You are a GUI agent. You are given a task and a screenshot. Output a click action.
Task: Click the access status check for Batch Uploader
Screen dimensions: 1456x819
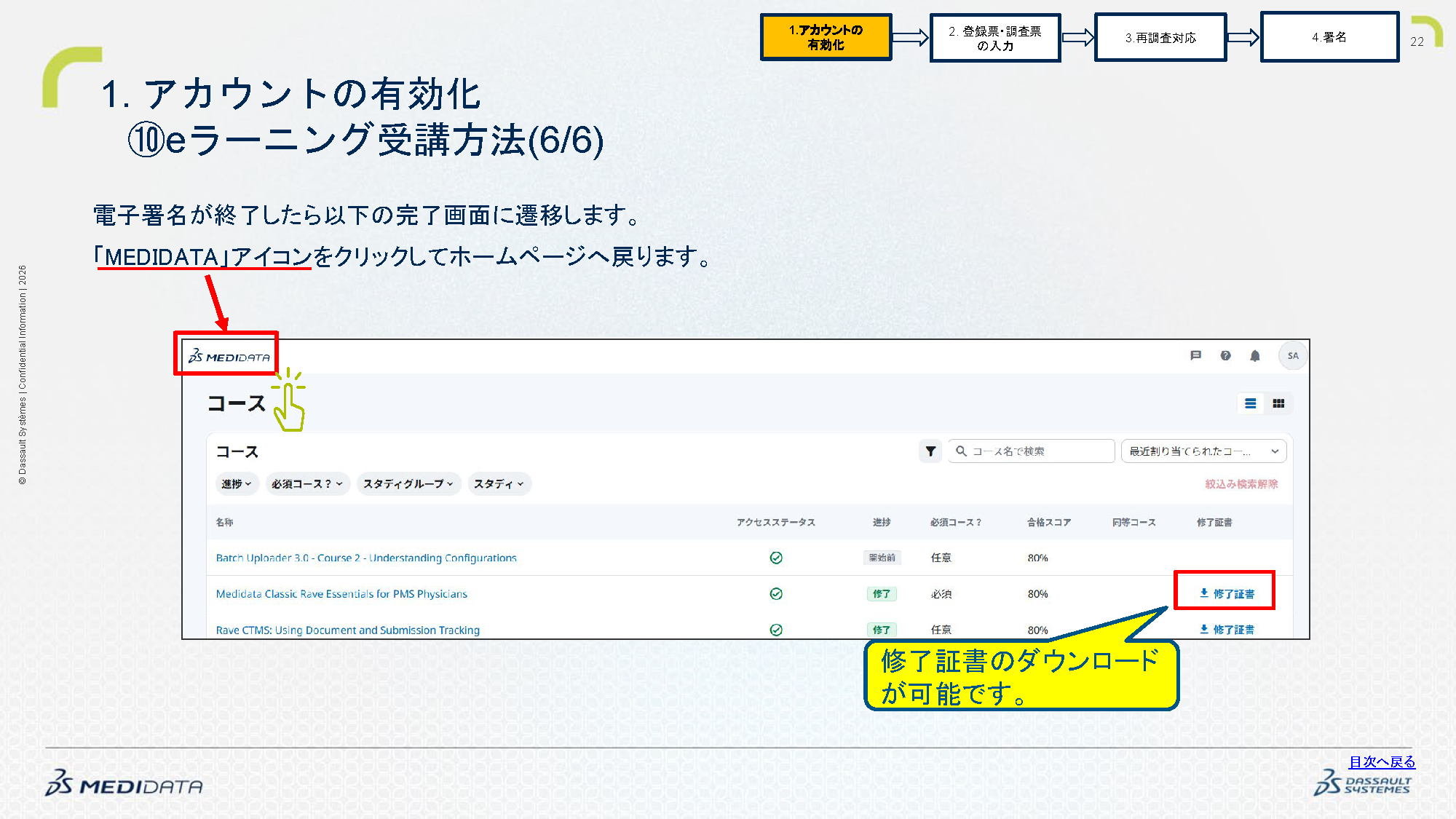(x=776, y=558)
